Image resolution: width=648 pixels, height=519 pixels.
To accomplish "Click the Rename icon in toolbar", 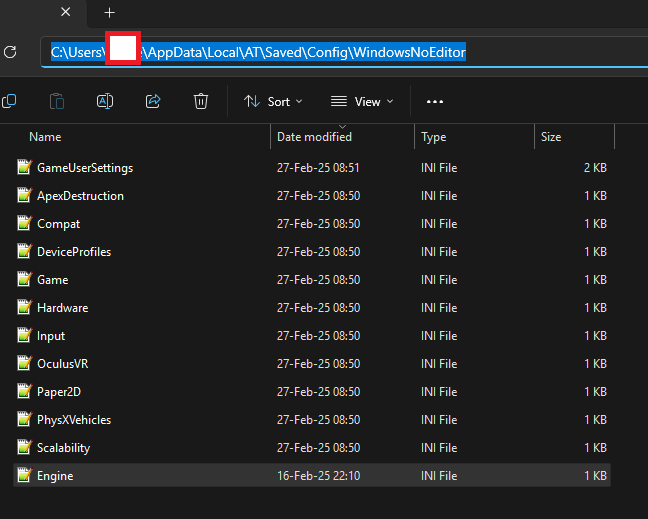I will pos(105,101).
